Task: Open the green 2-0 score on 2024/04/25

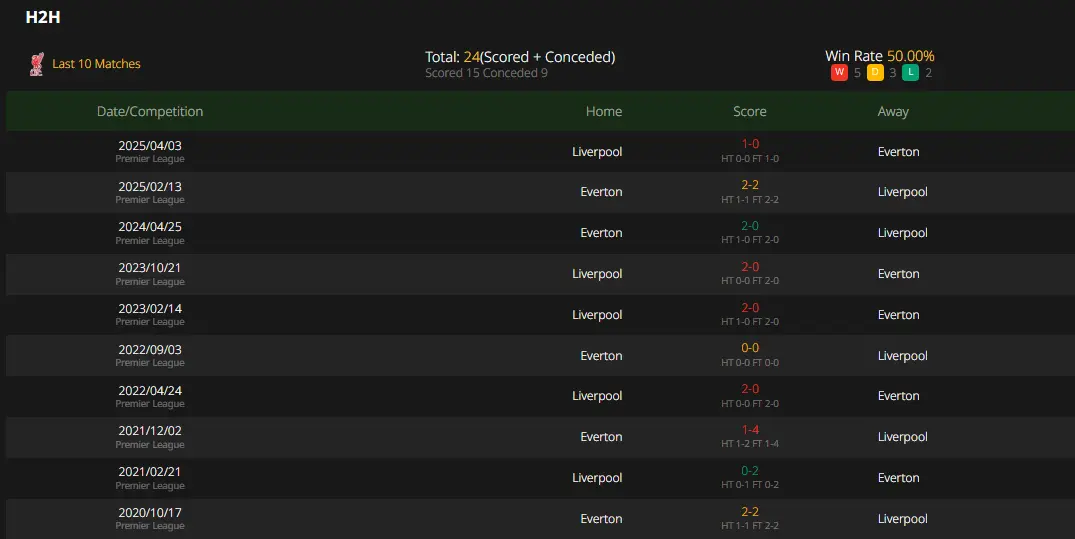Action: (x=750, y=226)
